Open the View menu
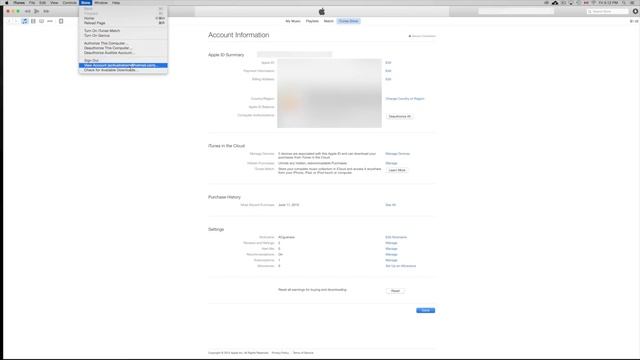 point(54,2)
